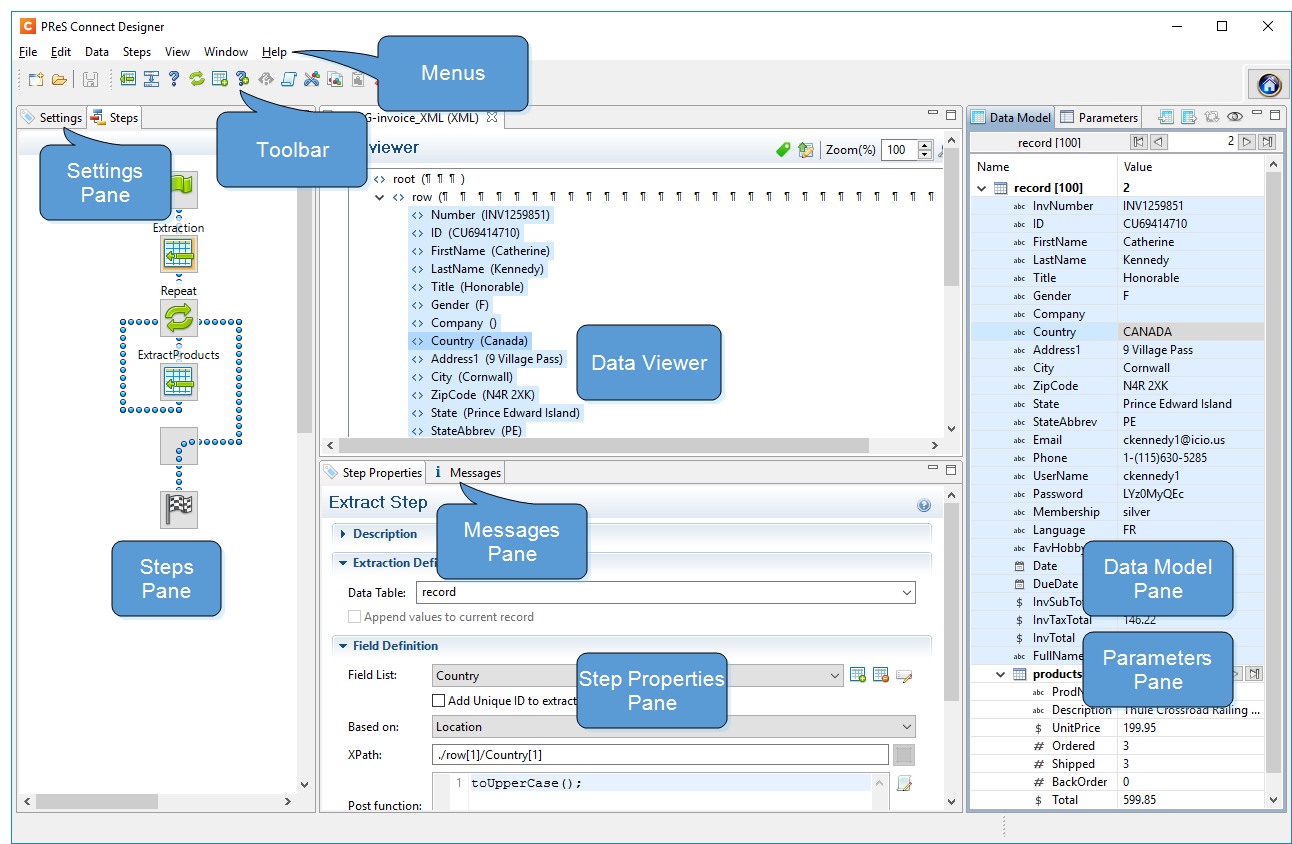
Task: Open the Based on Location dropdown
Action: (x=674, y=727)
